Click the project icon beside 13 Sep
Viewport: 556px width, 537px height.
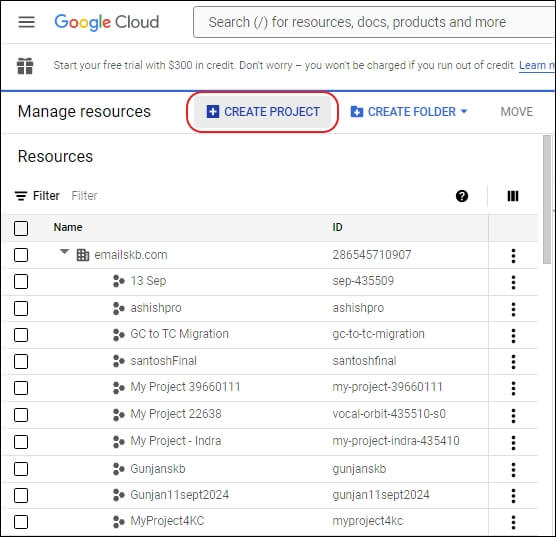coord(118,281)
